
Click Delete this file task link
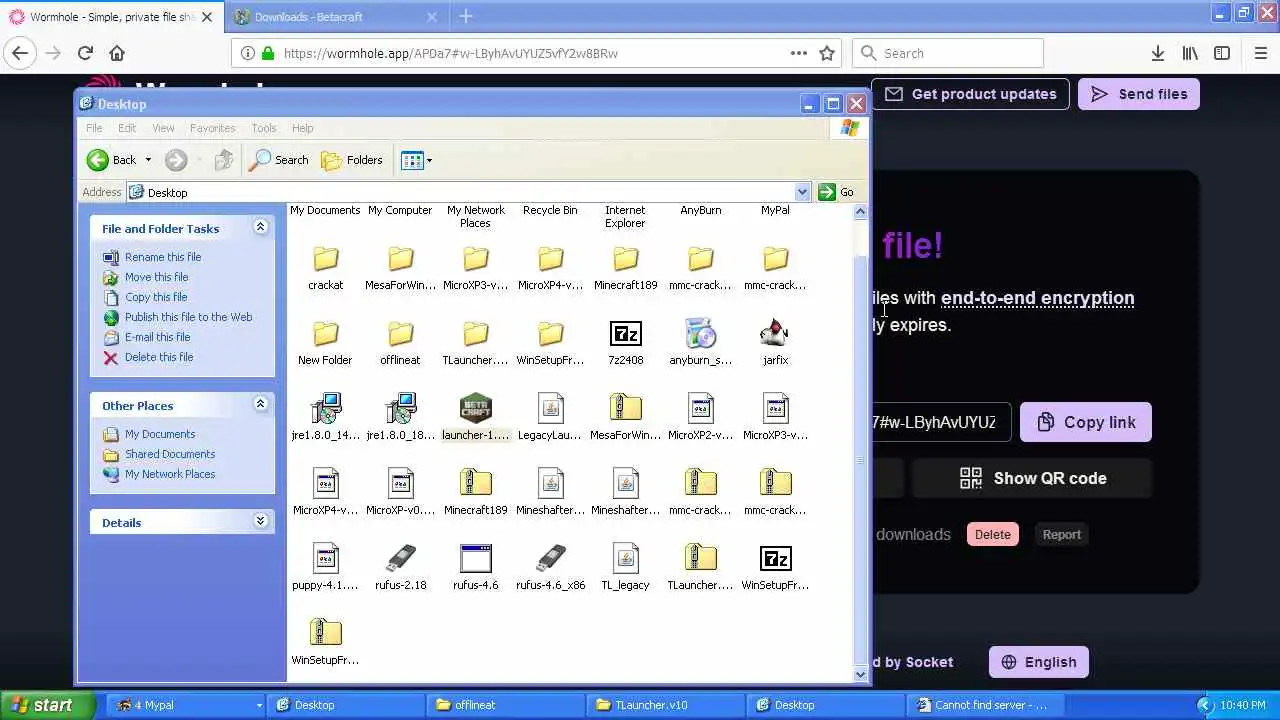[159, 357]
